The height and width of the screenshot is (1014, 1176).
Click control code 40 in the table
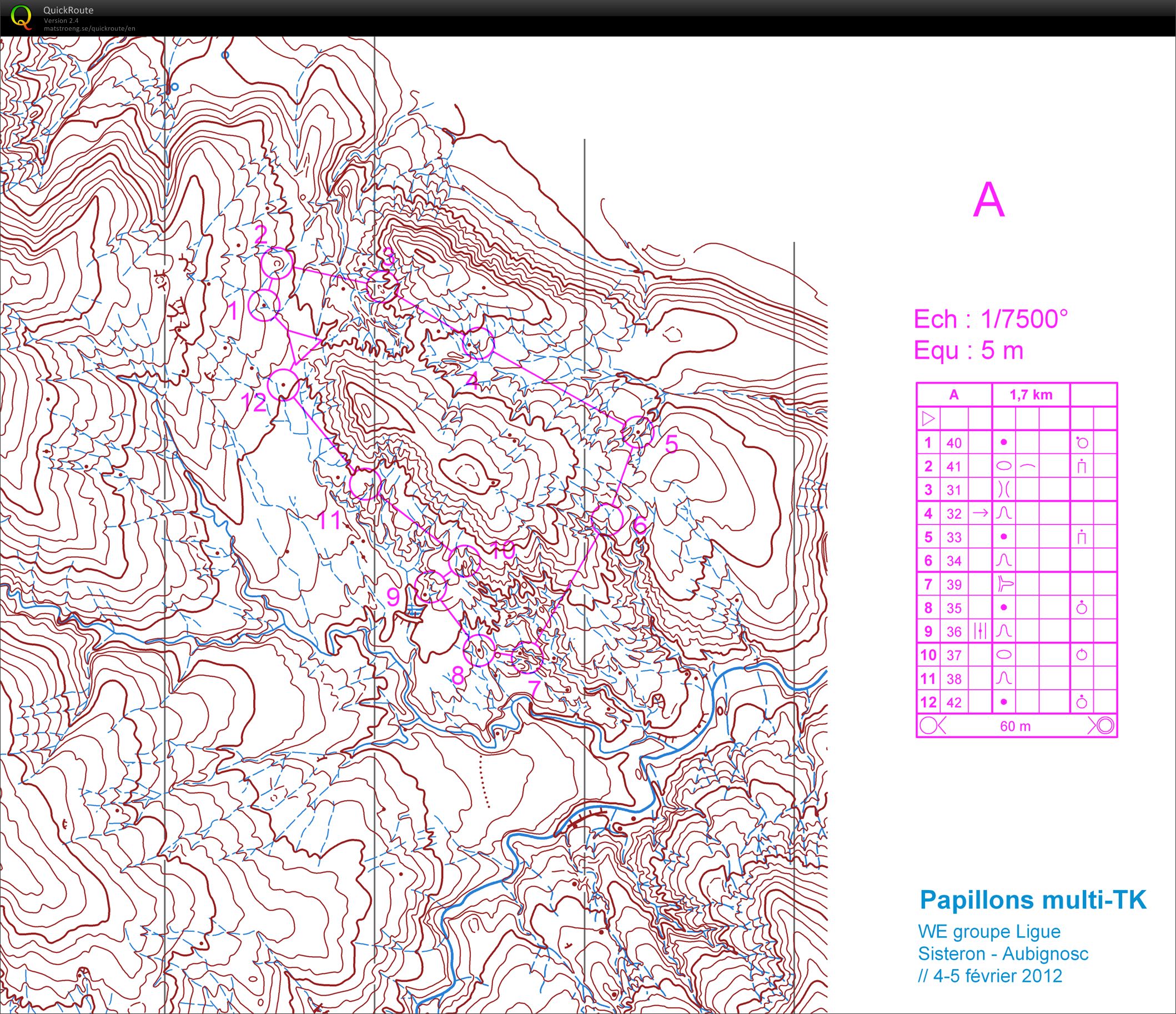pyautogui.click(x=954, y=443)
